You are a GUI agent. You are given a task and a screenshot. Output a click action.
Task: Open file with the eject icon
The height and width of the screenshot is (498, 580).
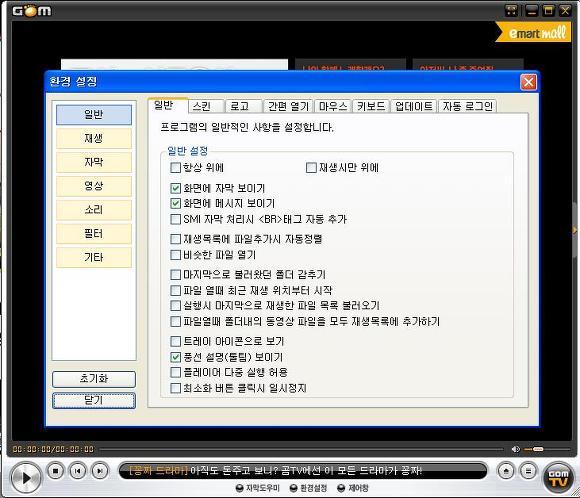[x=506, y=471]
